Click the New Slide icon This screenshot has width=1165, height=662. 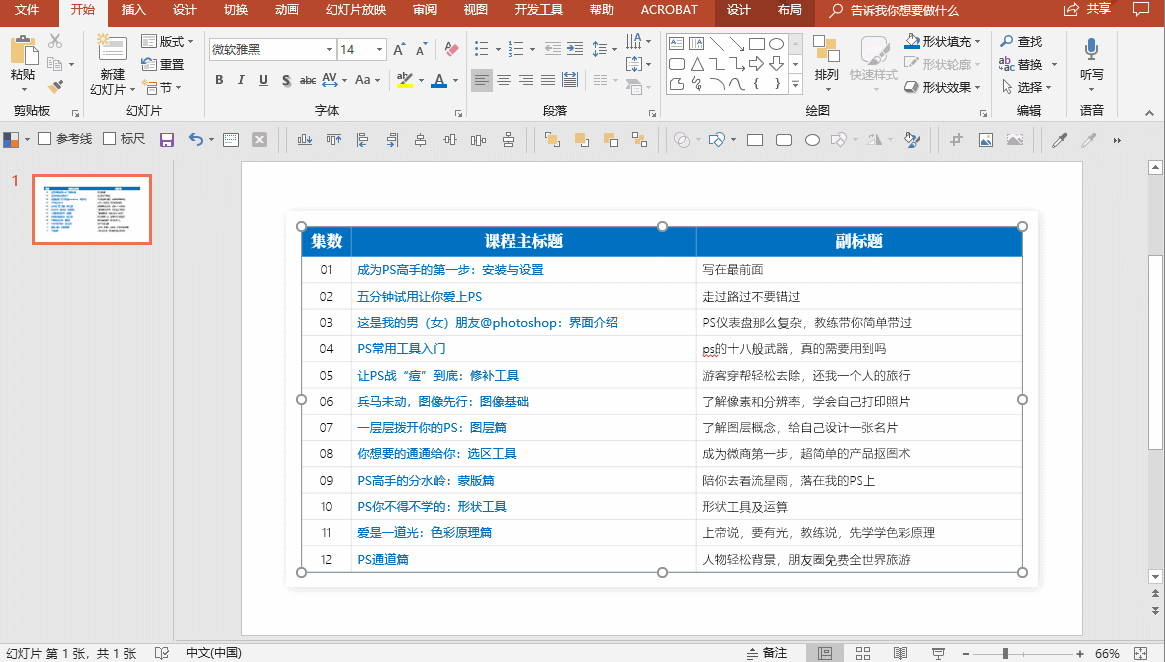112,47
